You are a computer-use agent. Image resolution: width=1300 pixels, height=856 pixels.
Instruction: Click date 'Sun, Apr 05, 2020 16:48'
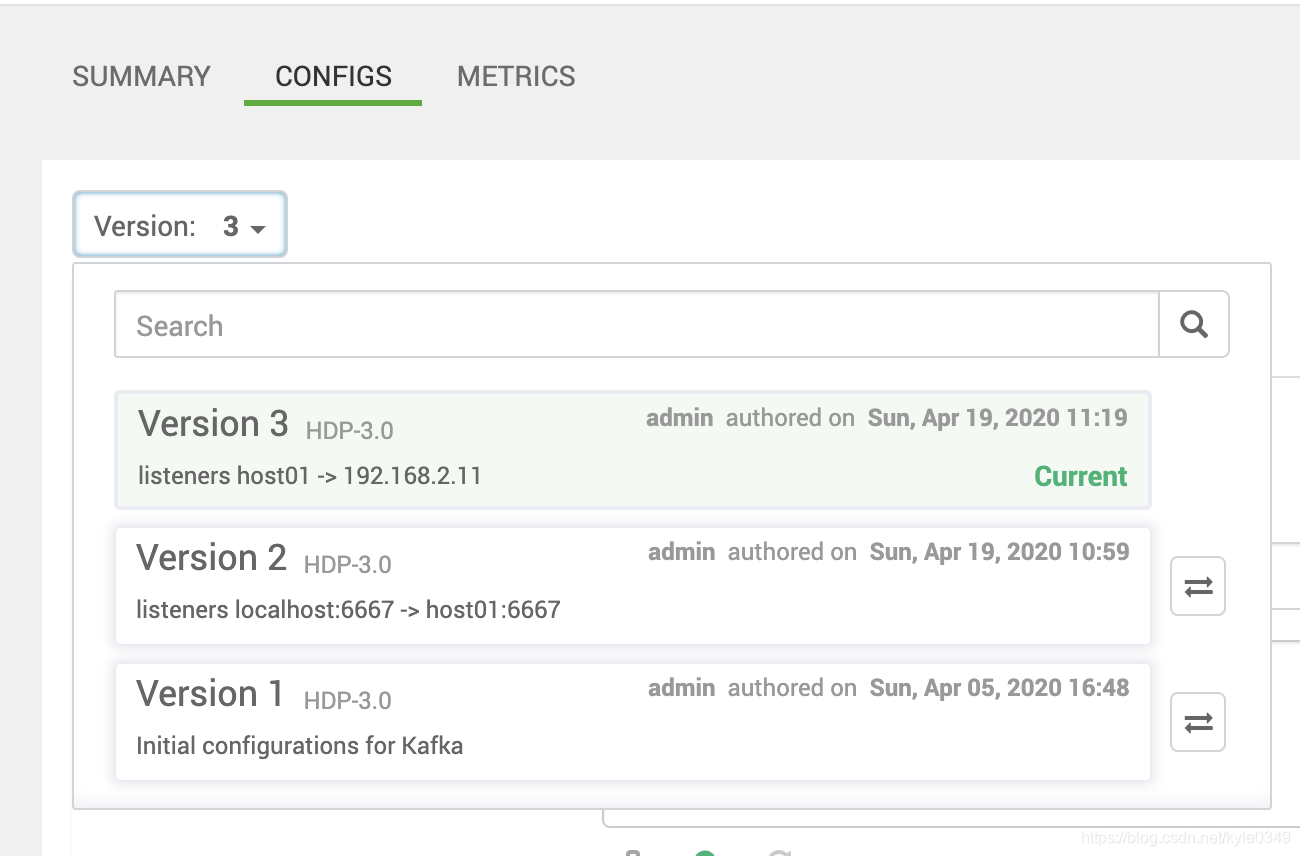999,688
